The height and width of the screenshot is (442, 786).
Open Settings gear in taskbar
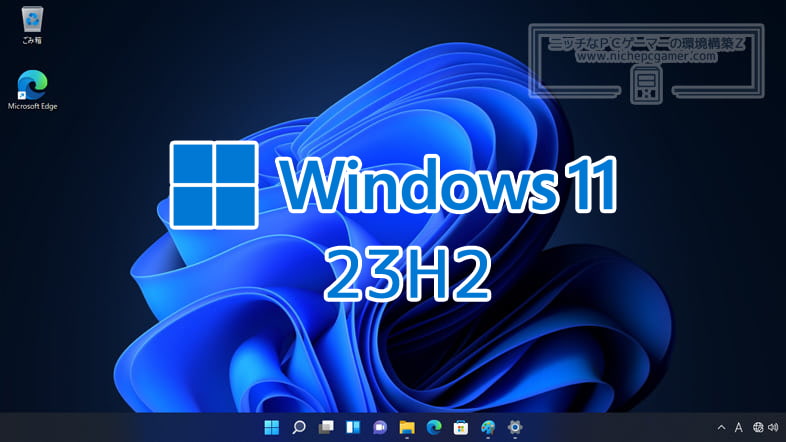pyautogui.click(x=515, y=427)
